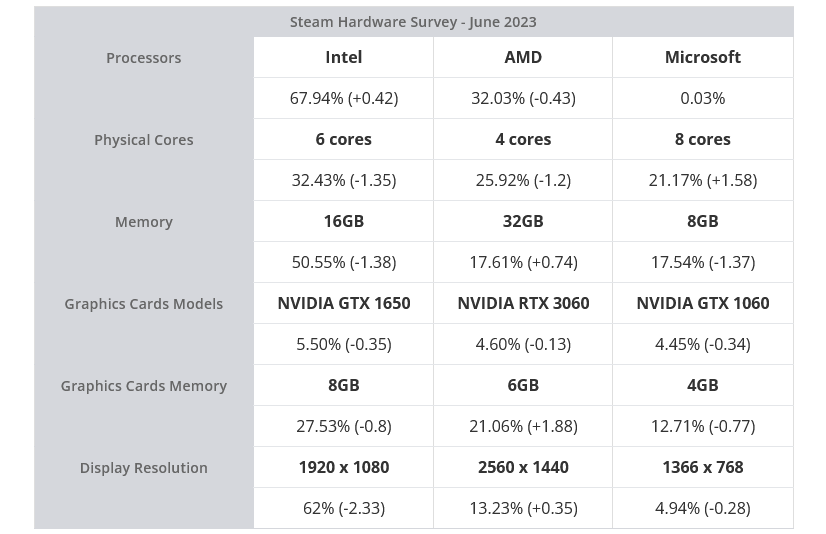Select the Processors row label
This screenshot has height=534, width=826.
[x=144, y=58]
